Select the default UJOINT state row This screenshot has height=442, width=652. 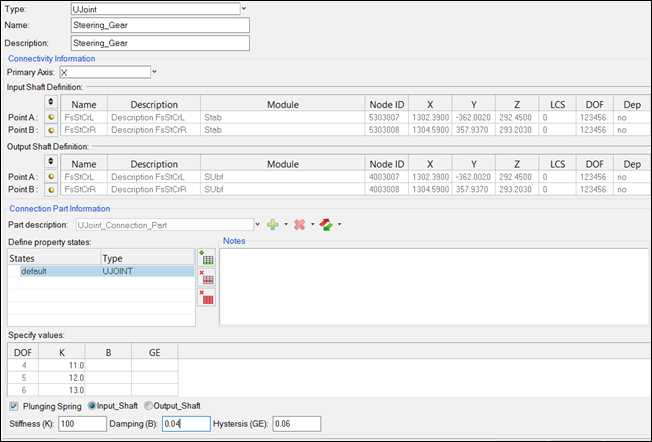(100, 271)
